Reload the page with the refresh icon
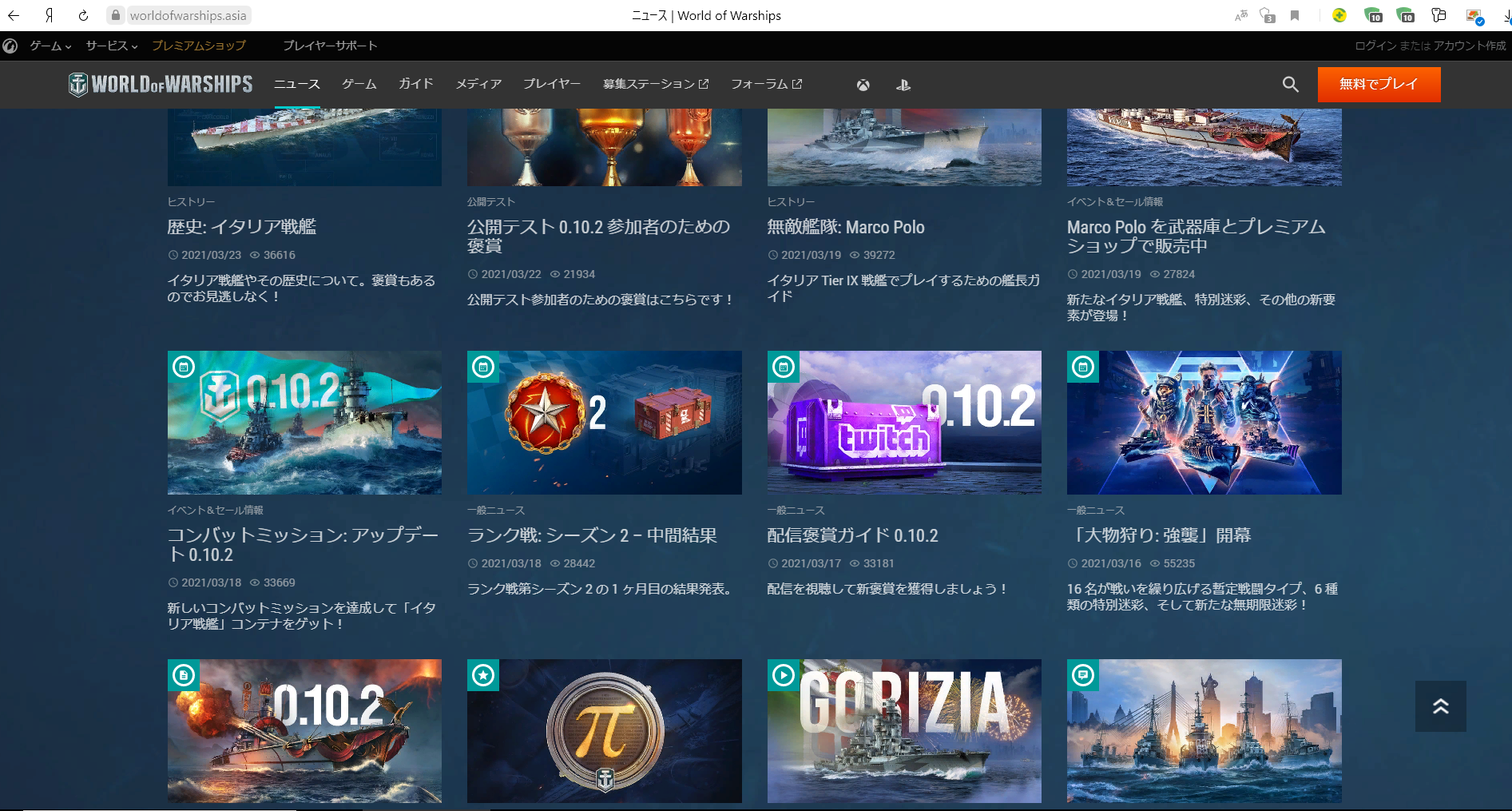The image size is (1512, 811). (x=83, y=15)
